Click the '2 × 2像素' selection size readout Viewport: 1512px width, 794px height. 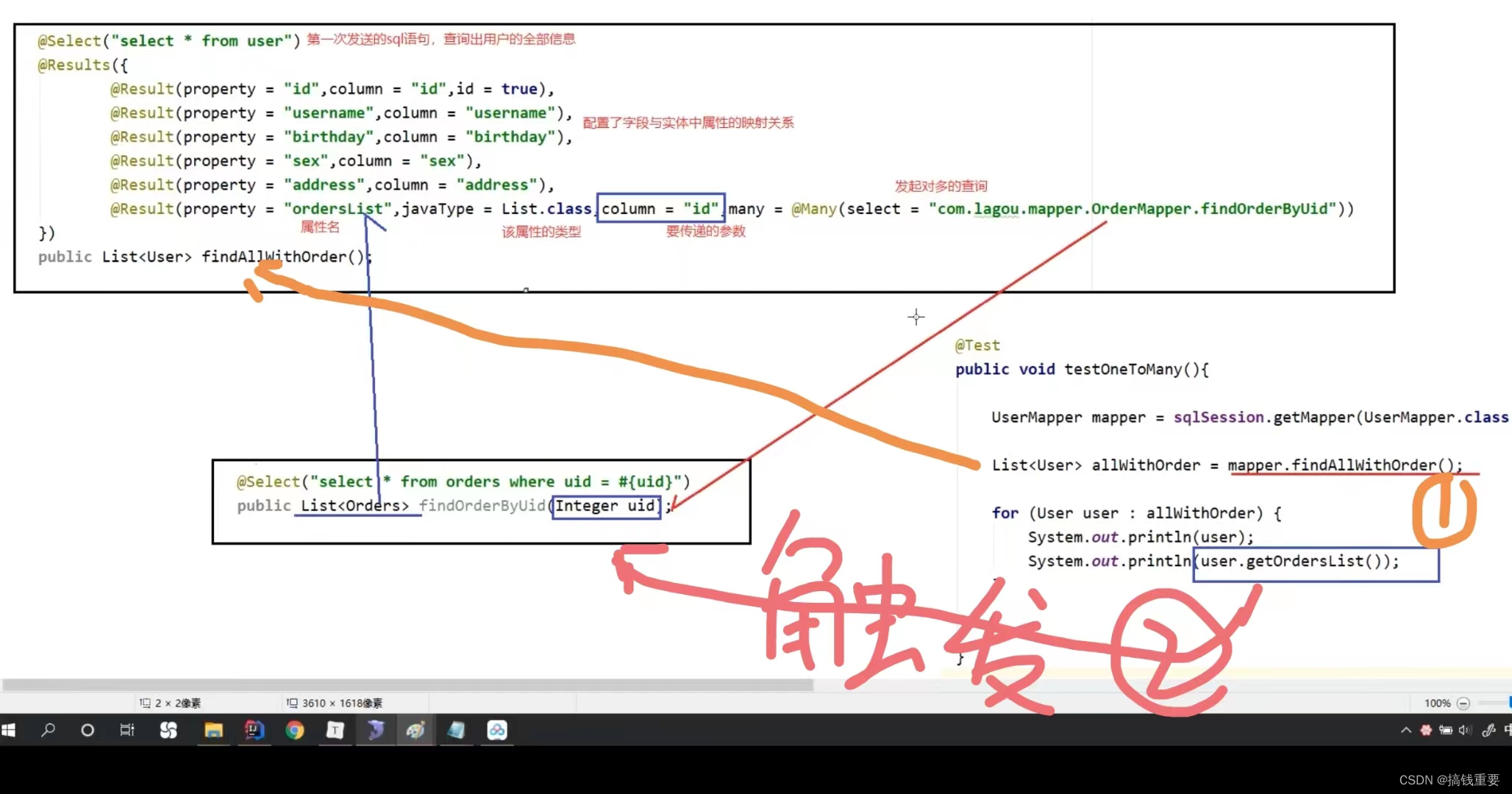point(178,704)
